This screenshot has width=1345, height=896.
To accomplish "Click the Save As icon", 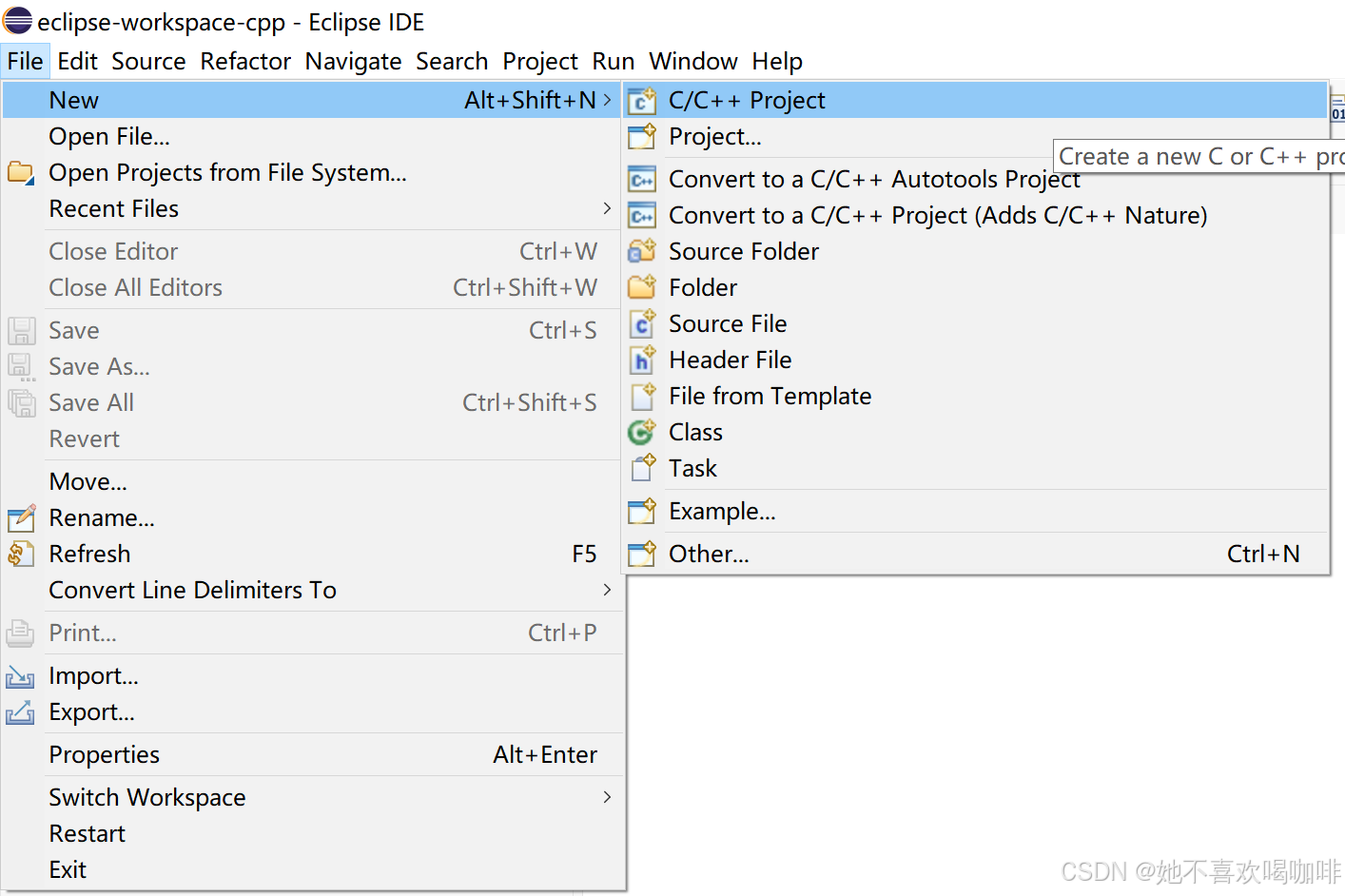I will pyautogui.click(x=21, y=367).
